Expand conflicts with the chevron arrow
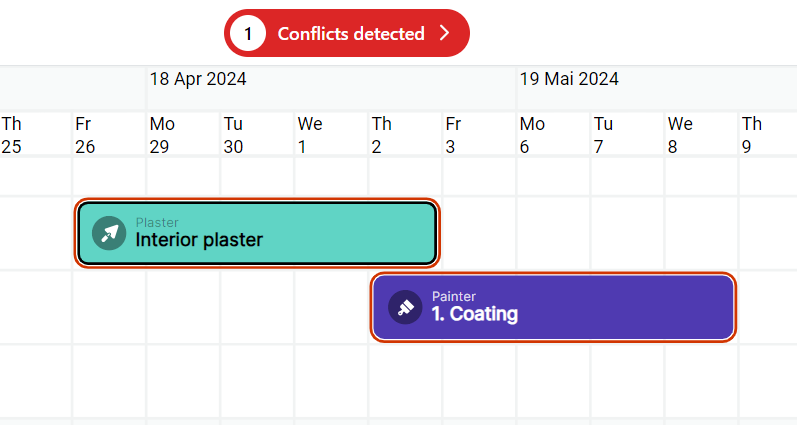 tap(445, 33)
